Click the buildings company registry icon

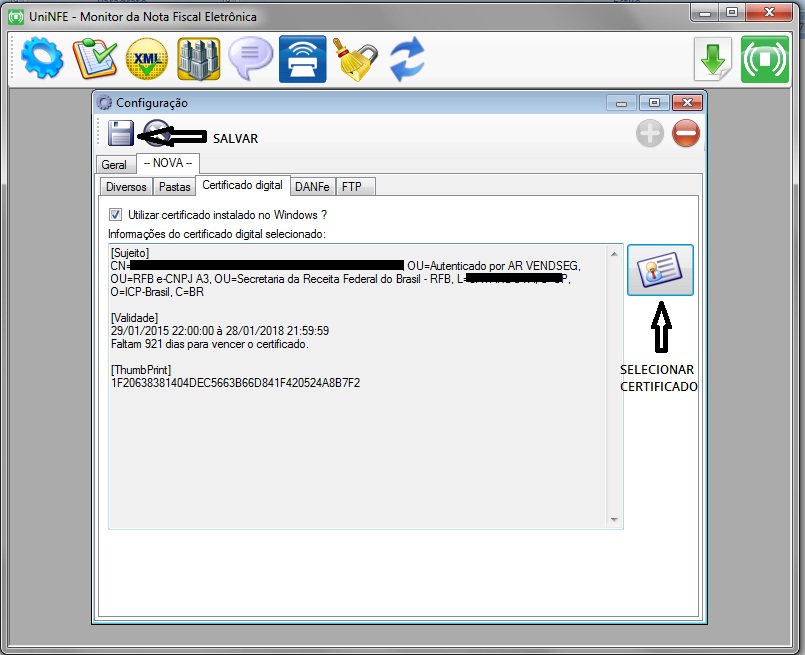point(199,59)
